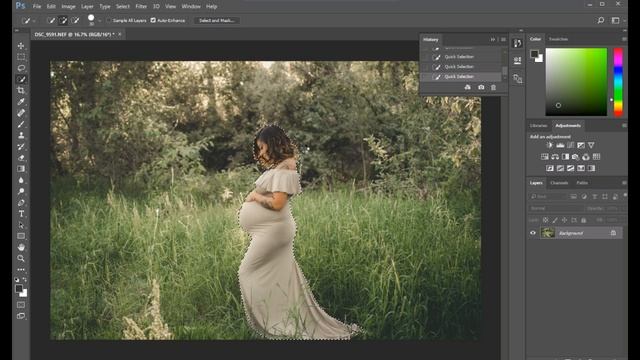Screen dimensions: 640x360
Task: Choose Subtract from selection mode
Action: 75,20
